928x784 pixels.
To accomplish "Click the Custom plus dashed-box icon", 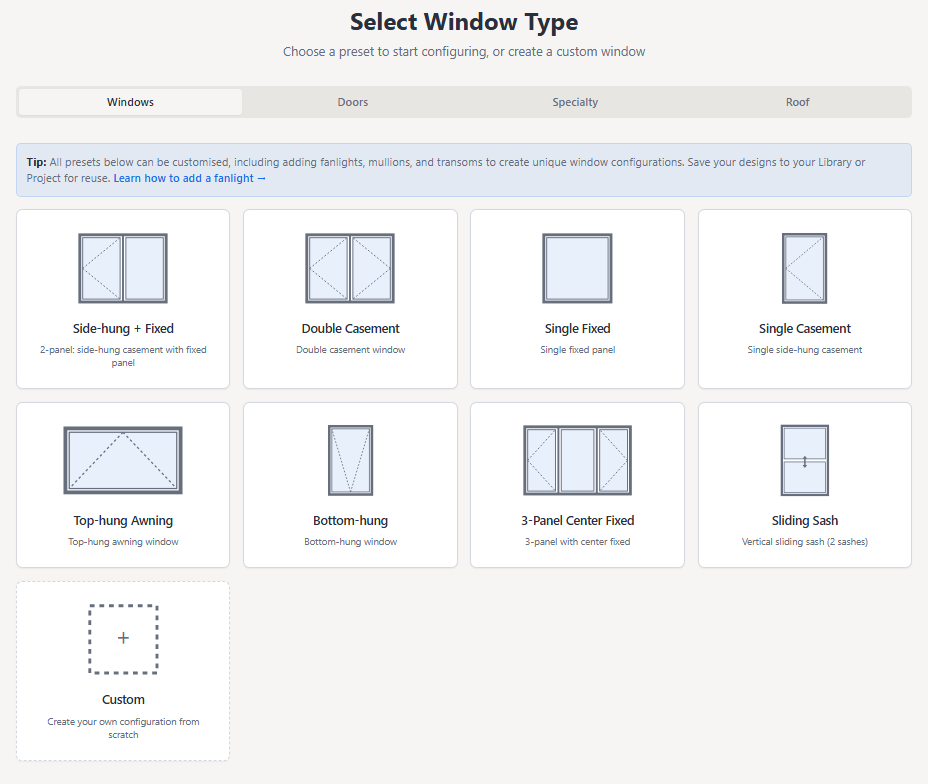I will (123, 639).
